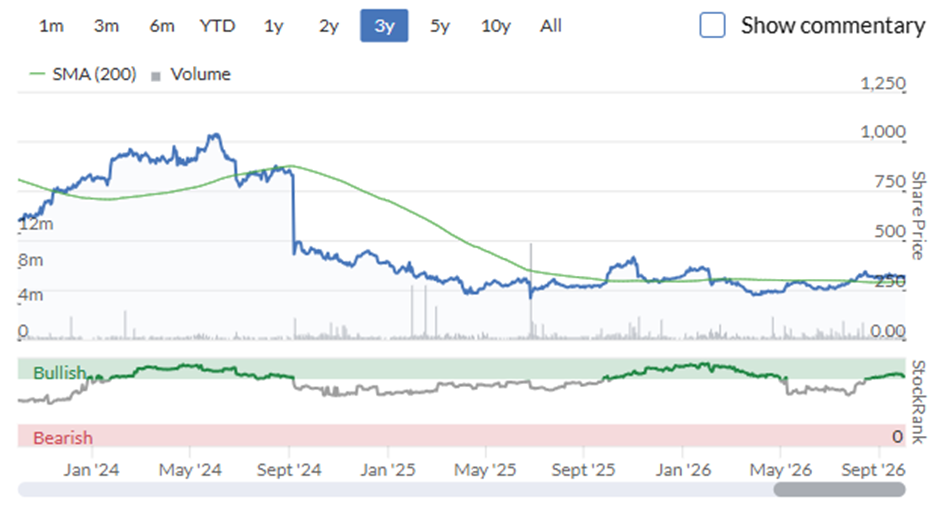Click the 8m volume axis label
The height and width of the screenshot is (509, 940).
click(31, 260)
